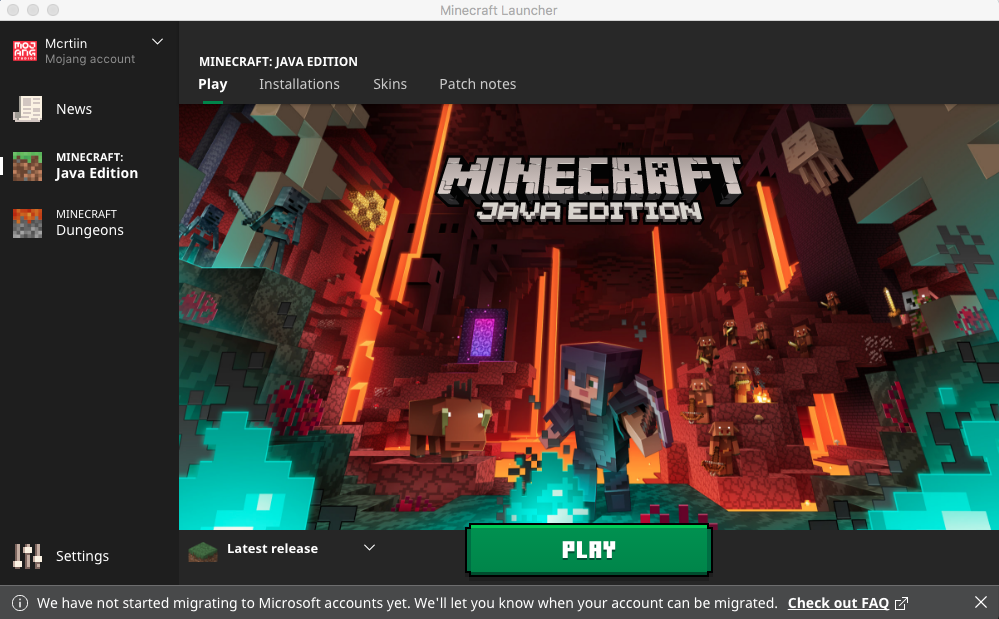Expand the Mcrtiin account menu chevron
Viewport: 999px width, 619px height.
tap(157, 42)
